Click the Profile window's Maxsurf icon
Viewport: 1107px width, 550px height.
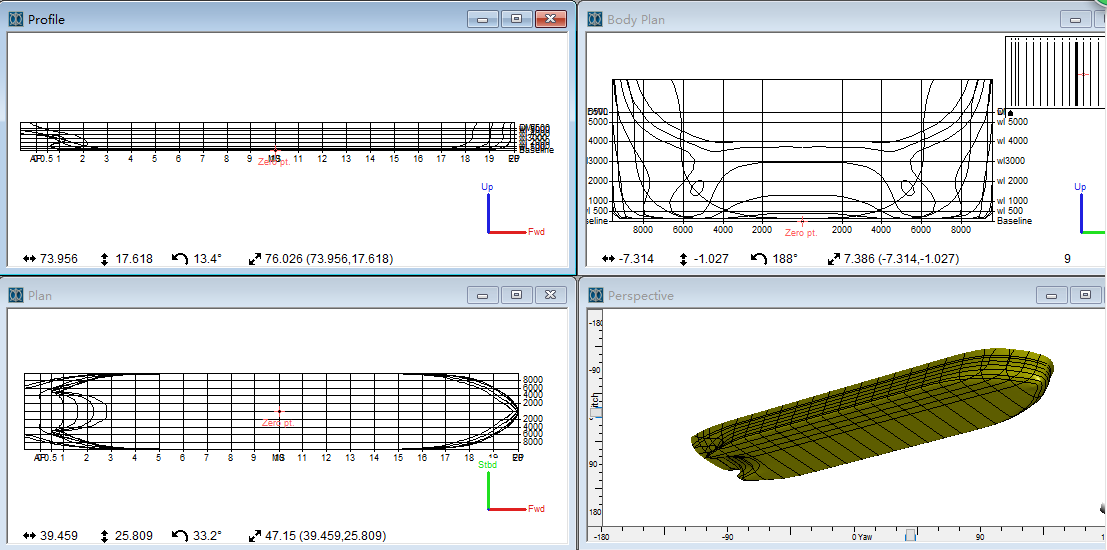[x=16, y=19]
